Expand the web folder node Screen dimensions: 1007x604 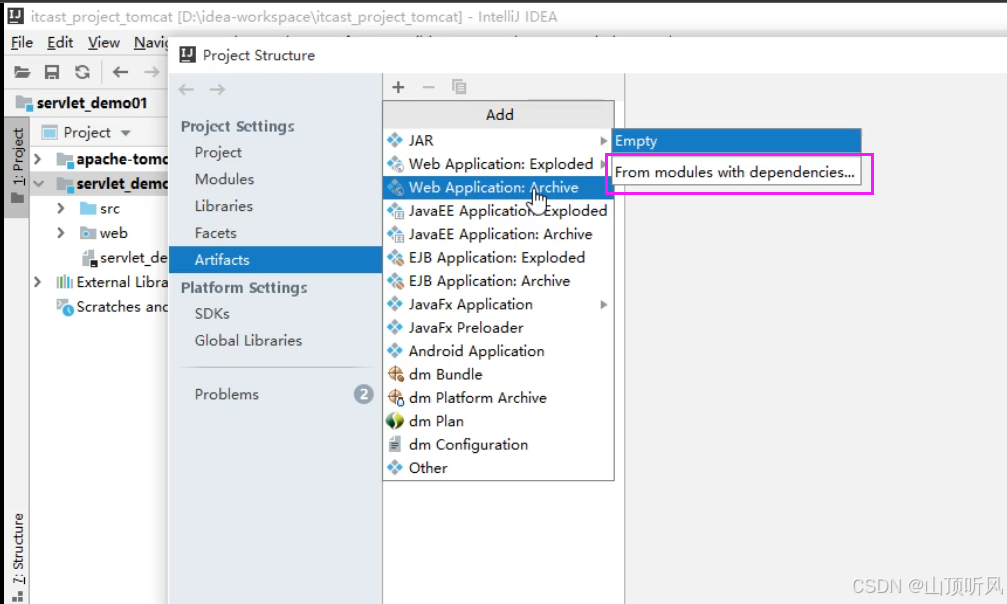pos(61,233)
